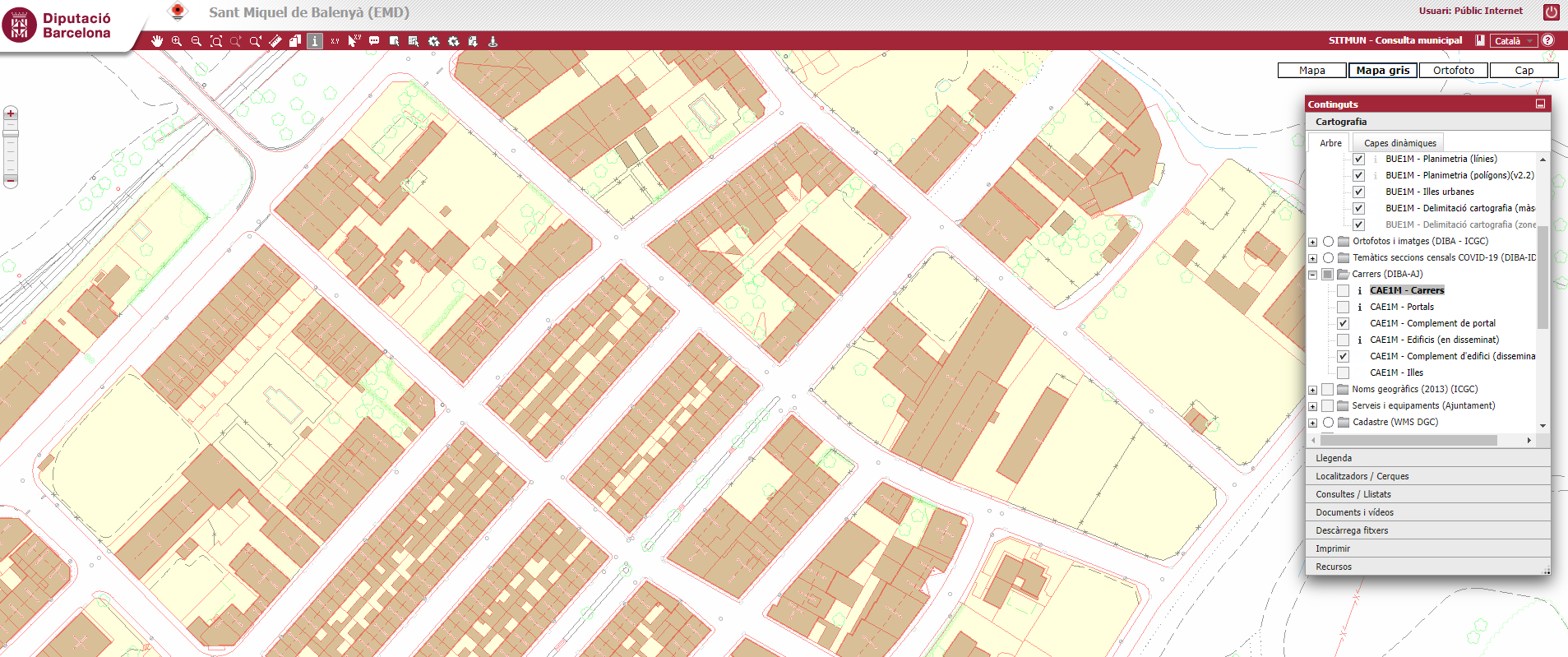Viewport: 1568px width, 657px height.
Task: Set base layer to Cap
Action: [x=1524, y=71]
